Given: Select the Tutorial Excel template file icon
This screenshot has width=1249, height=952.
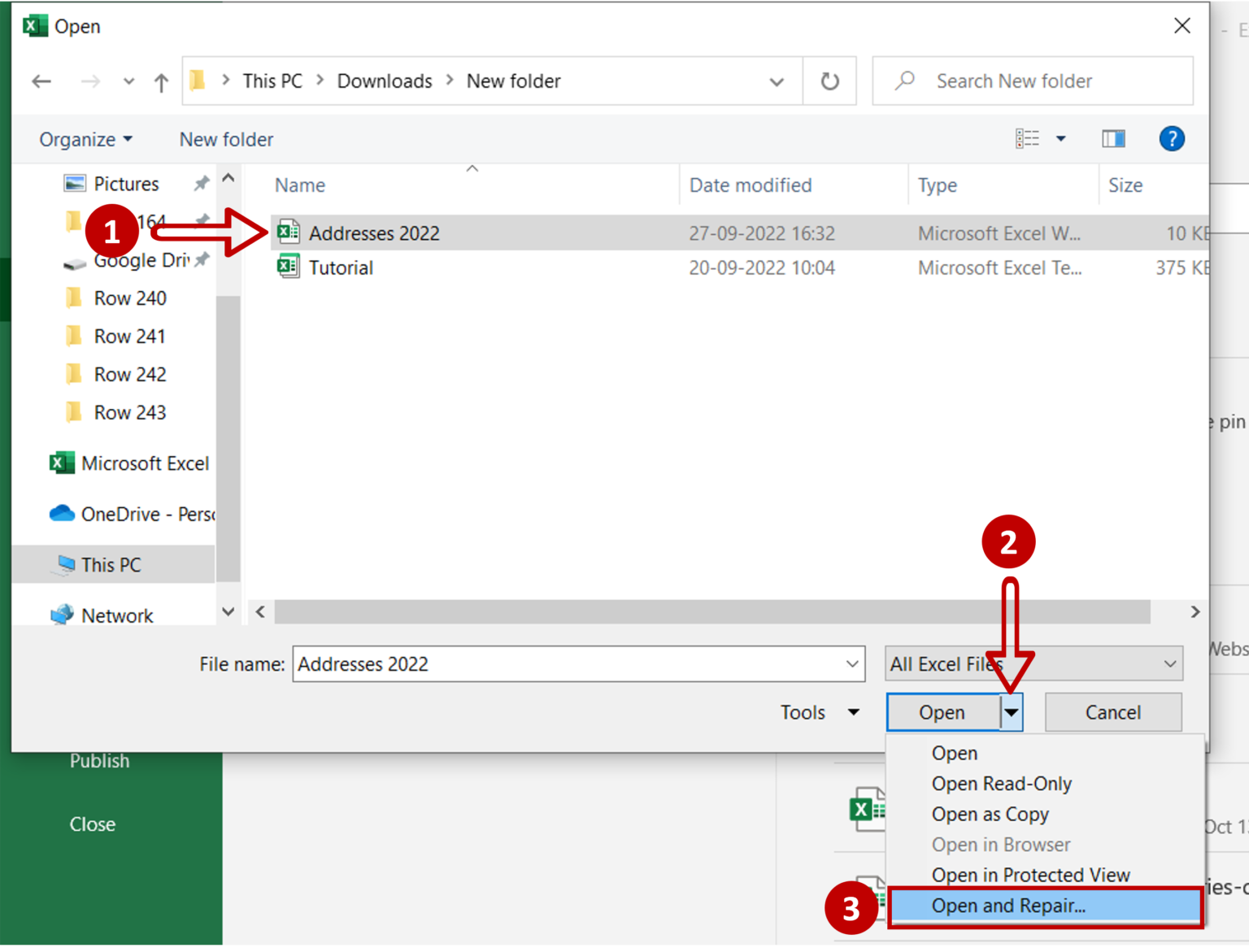Looking at the screenshot, I should (x=289, y=267).
